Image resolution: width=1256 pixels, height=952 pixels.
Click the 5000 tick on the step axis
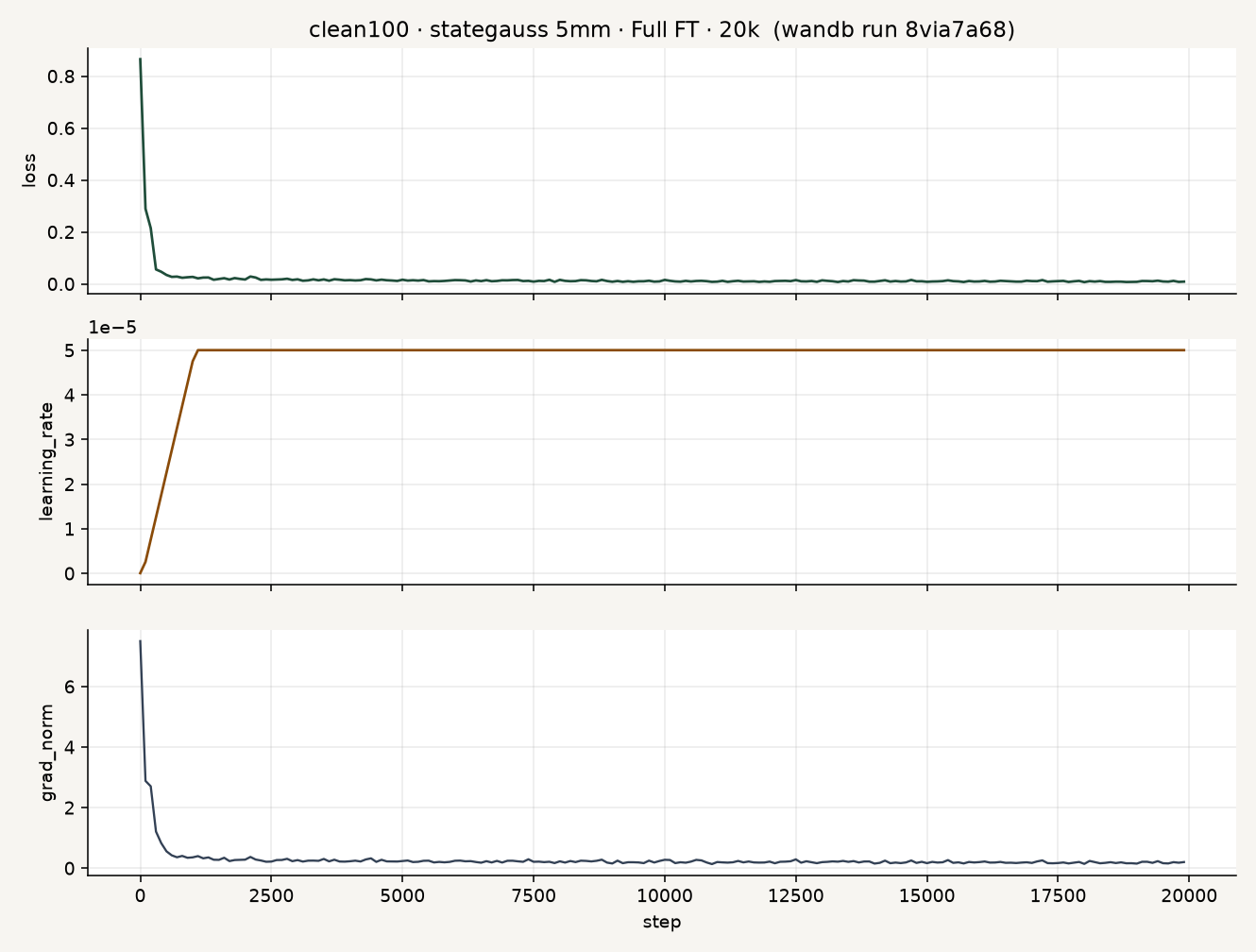click(x=402, y=894)
